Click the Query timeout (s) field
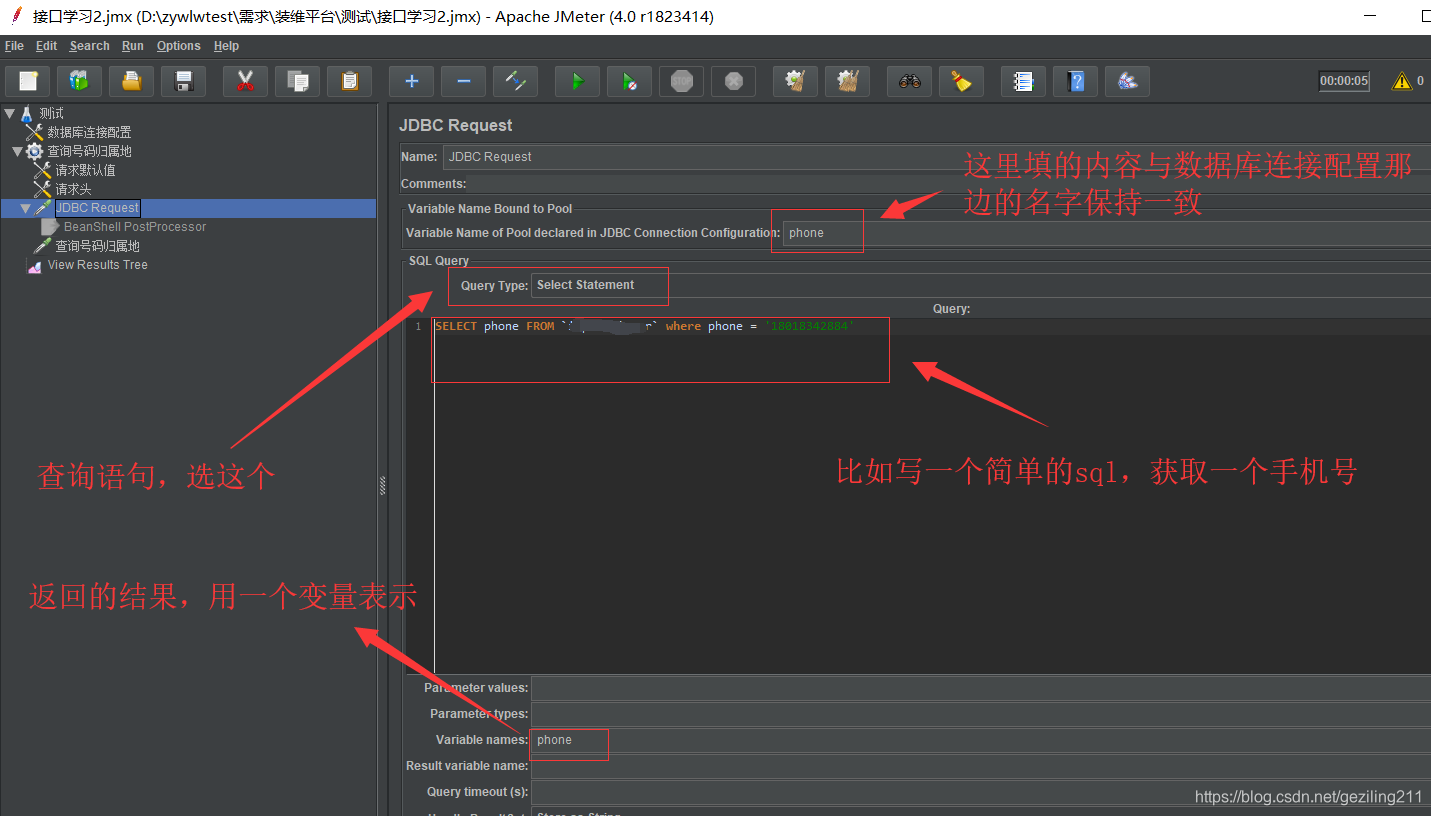This screenshot has width=1431, height=816. (980, 792)
